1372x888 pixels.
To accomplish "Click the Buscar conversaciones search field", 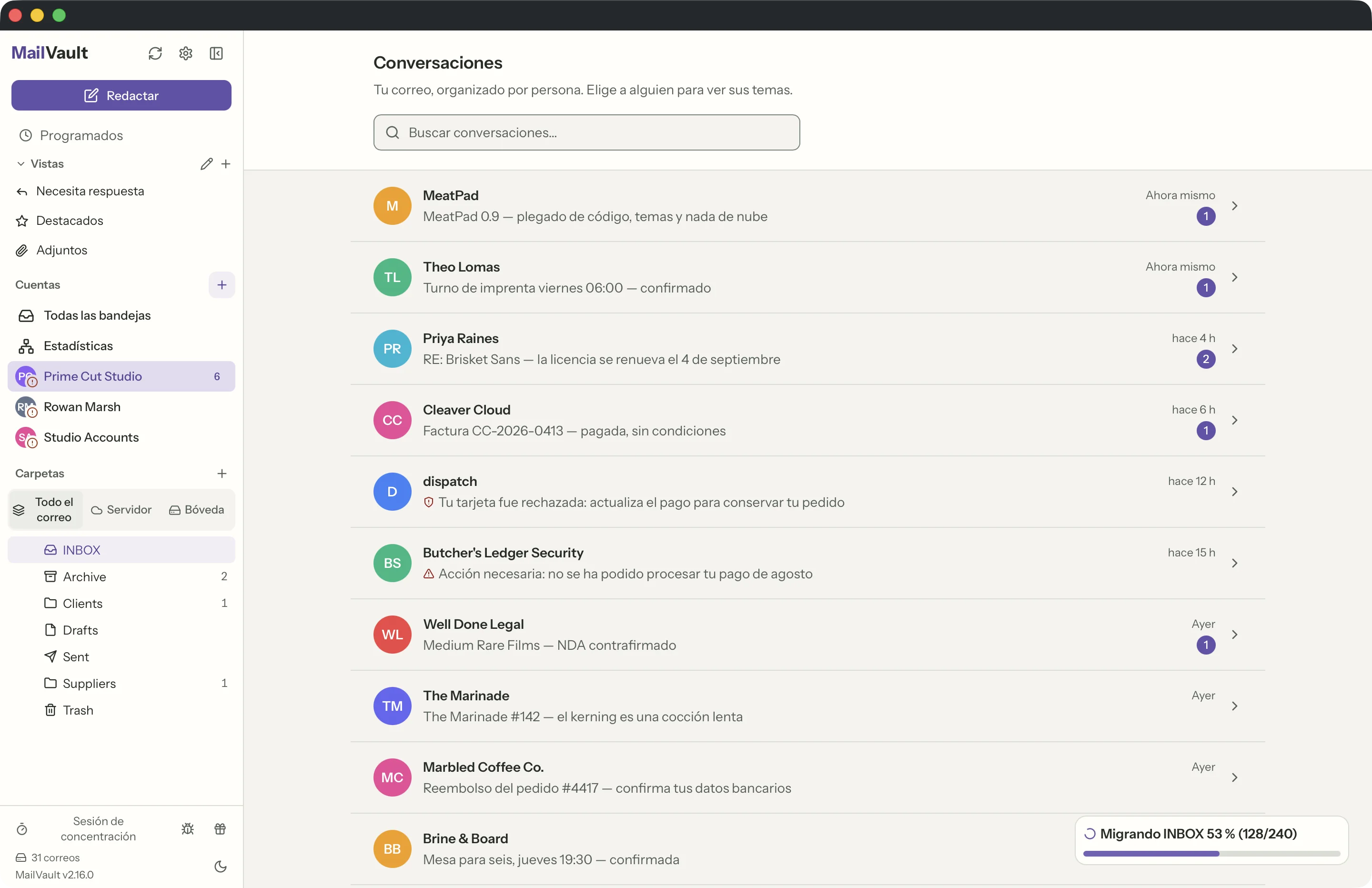I will pyautogui.click(x=586, y=132).
